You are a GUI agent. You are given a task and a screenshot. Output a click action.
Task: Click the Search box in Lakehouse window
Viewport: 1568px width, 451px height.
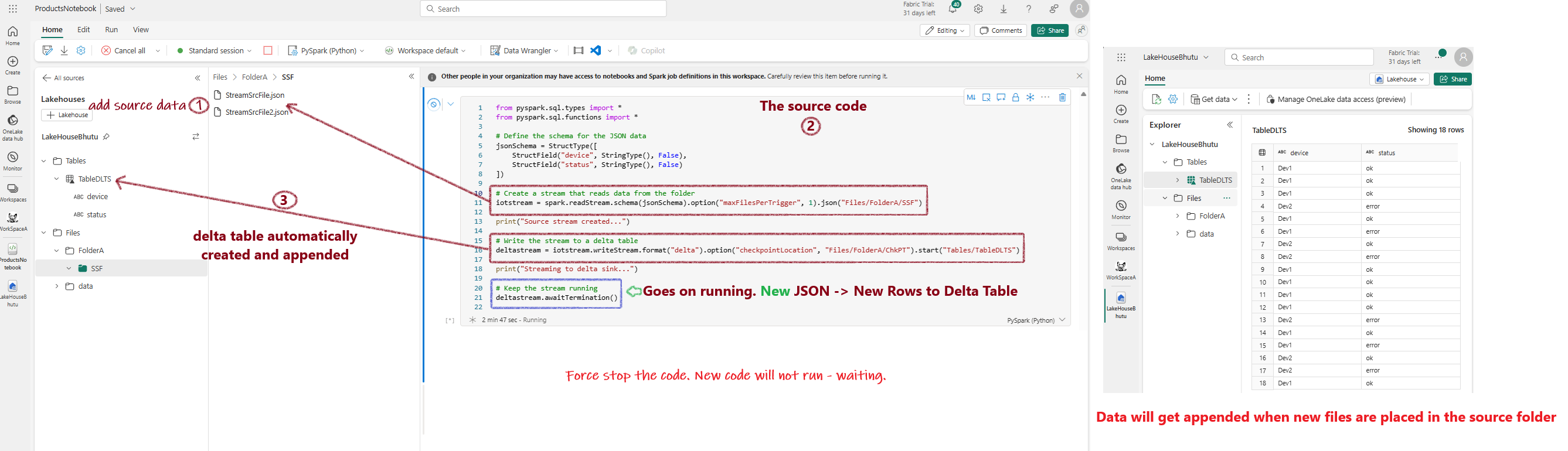tap(1299, 57)
